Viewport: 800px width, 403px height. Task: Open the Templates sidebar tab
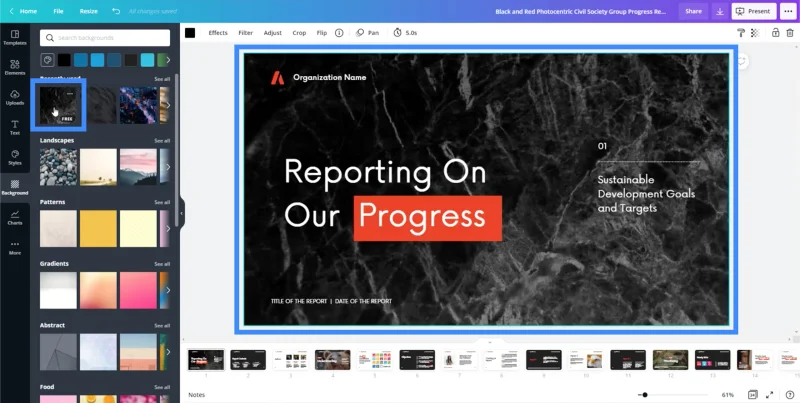(x=15, y=38)
